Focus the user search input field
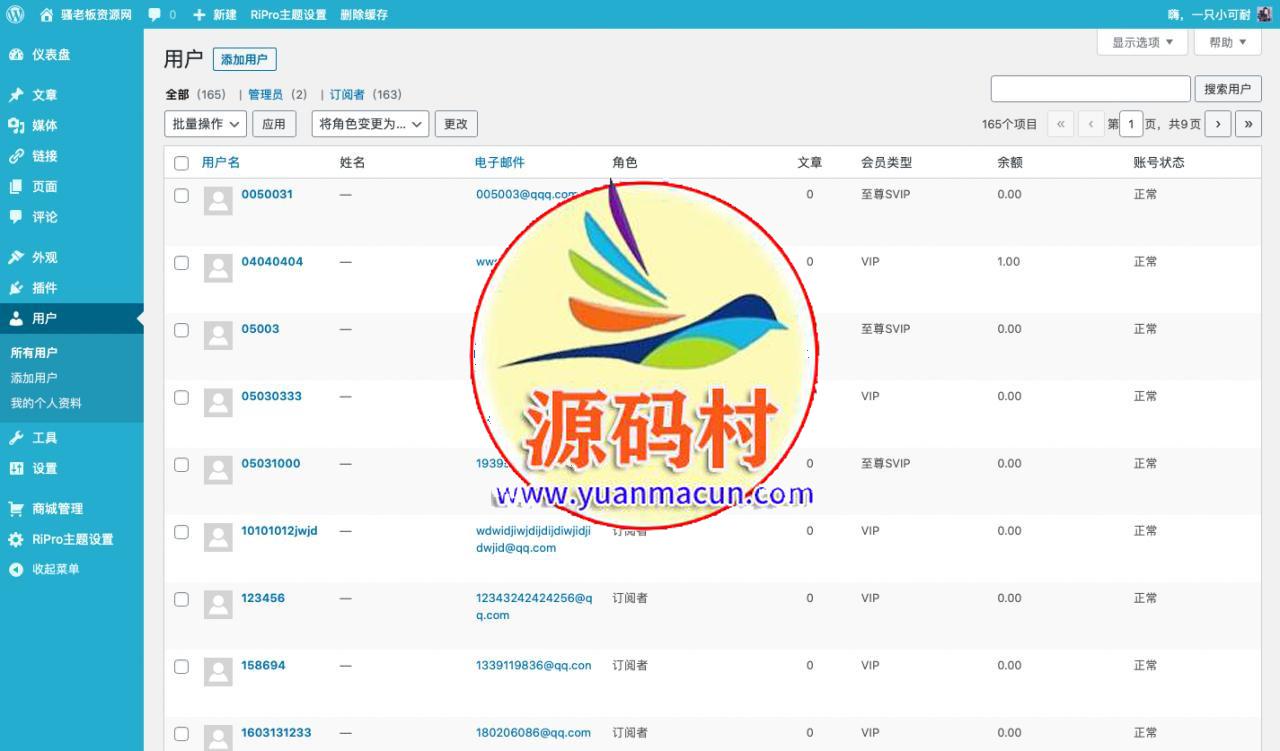Image resolution: width=1280 pixels, height=751 pixels. [x=1090, y=89]
